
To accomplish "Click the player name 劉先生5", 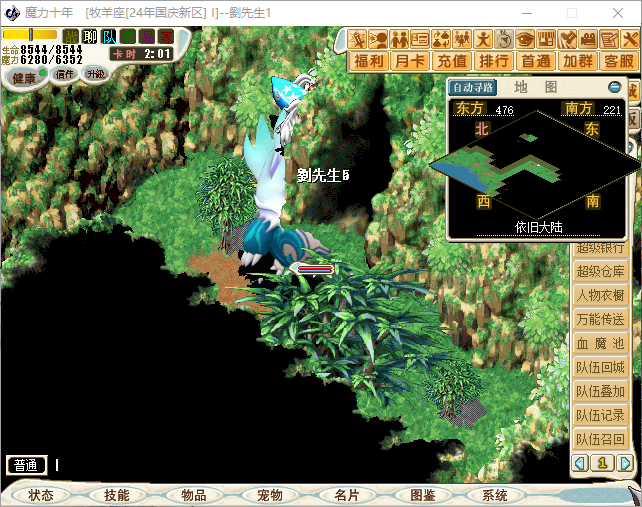I will coord(323,175).
